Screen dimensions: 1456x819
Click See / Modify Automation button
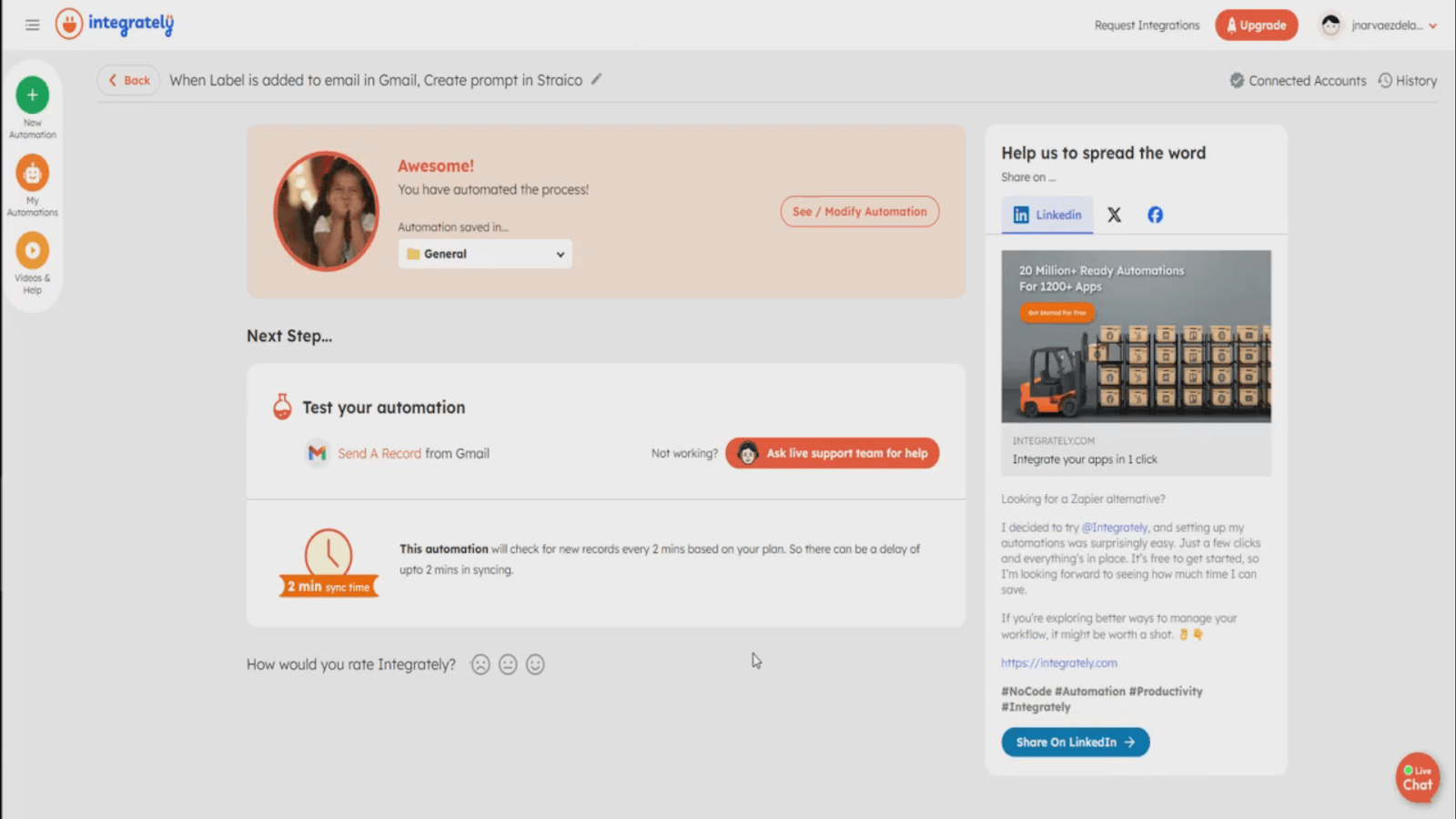(x=859, y=211)
